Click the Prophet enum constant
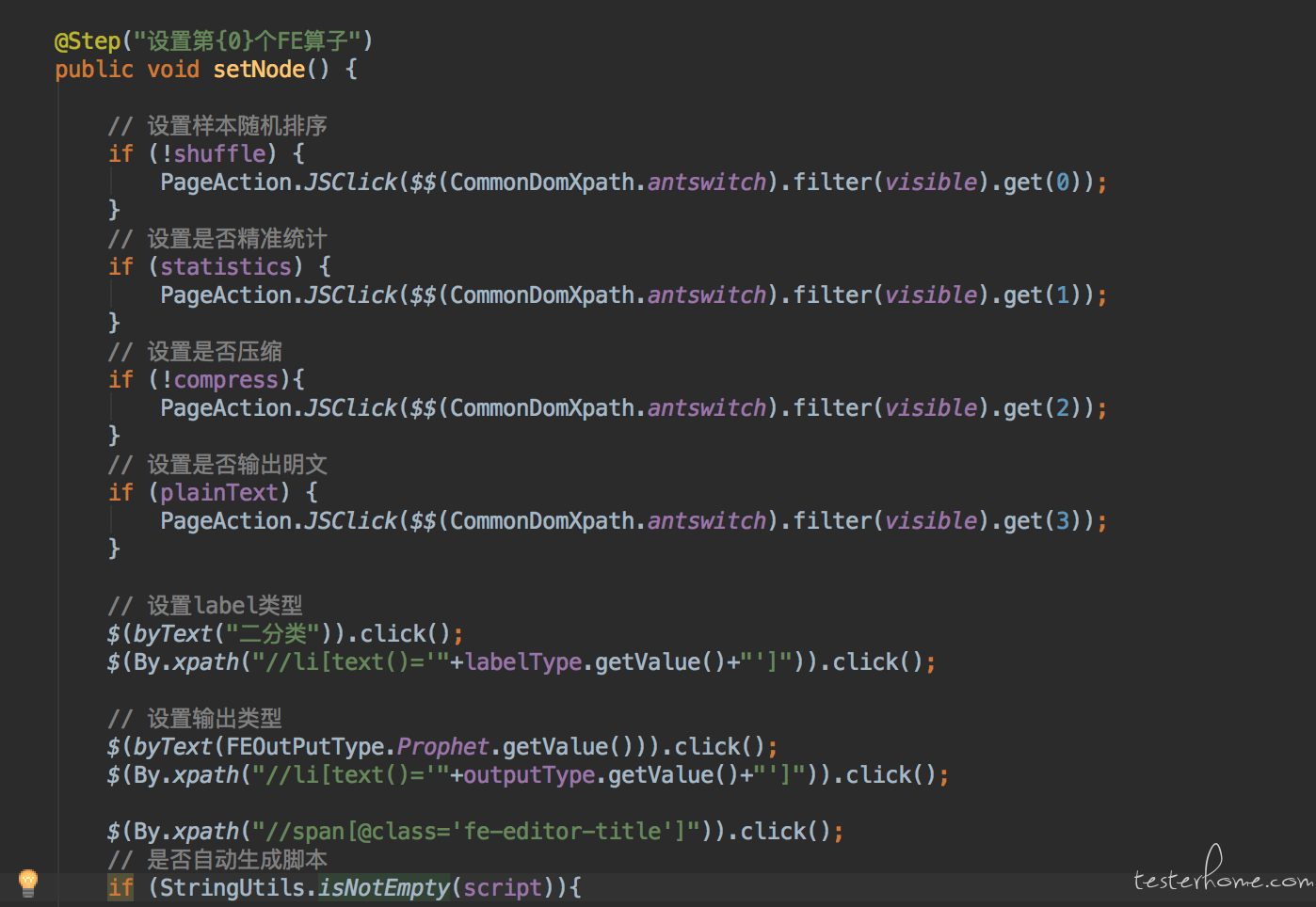The image size is (1316, 907). pyautogui.click(x=442, y=747)
